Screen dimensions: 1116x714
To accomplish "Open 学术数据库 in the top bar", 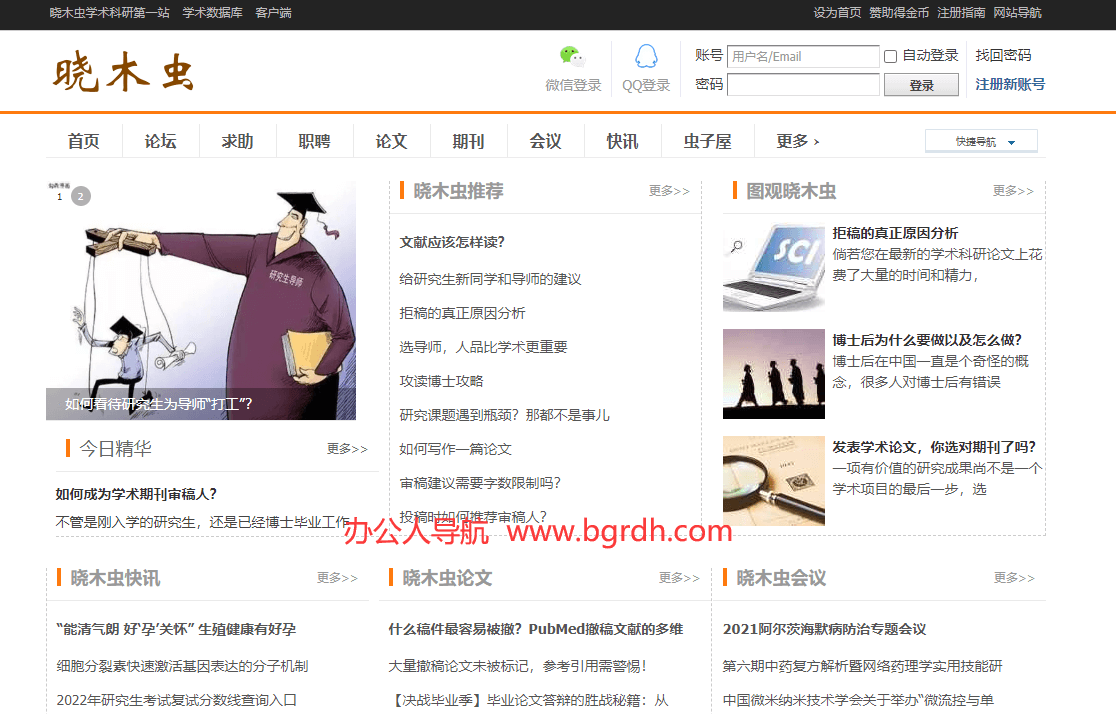I will coord(212,13).
